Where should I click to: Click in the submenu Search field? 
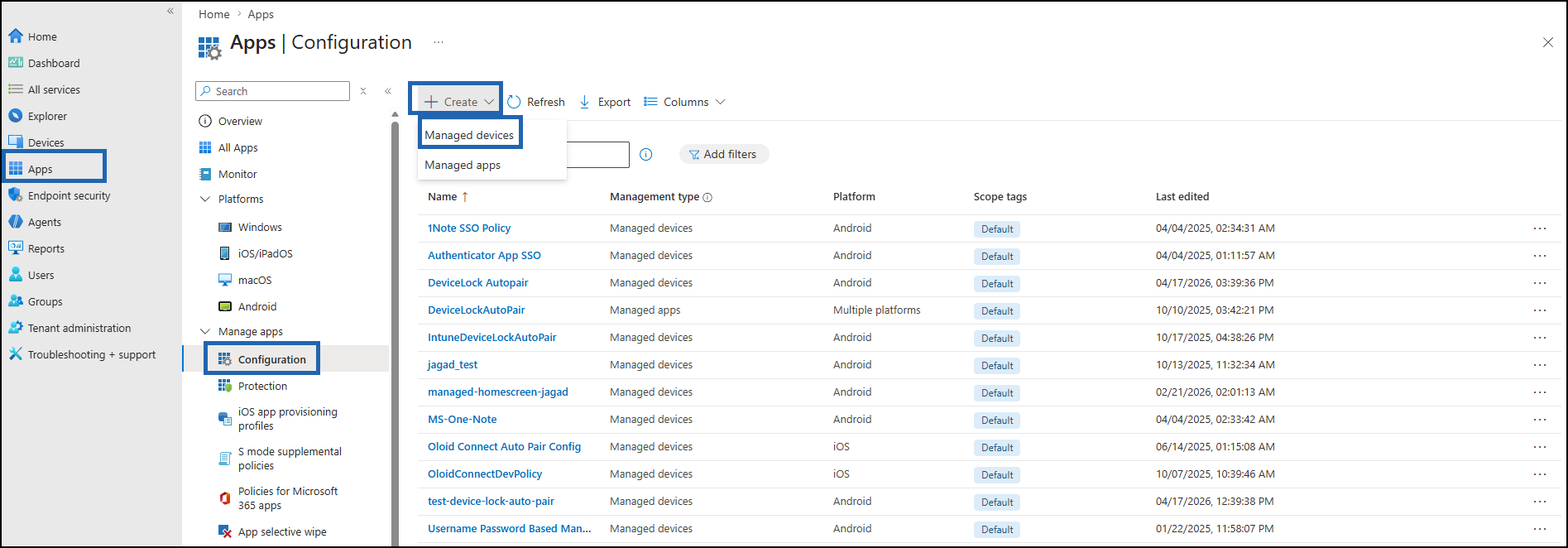point(273,91)
